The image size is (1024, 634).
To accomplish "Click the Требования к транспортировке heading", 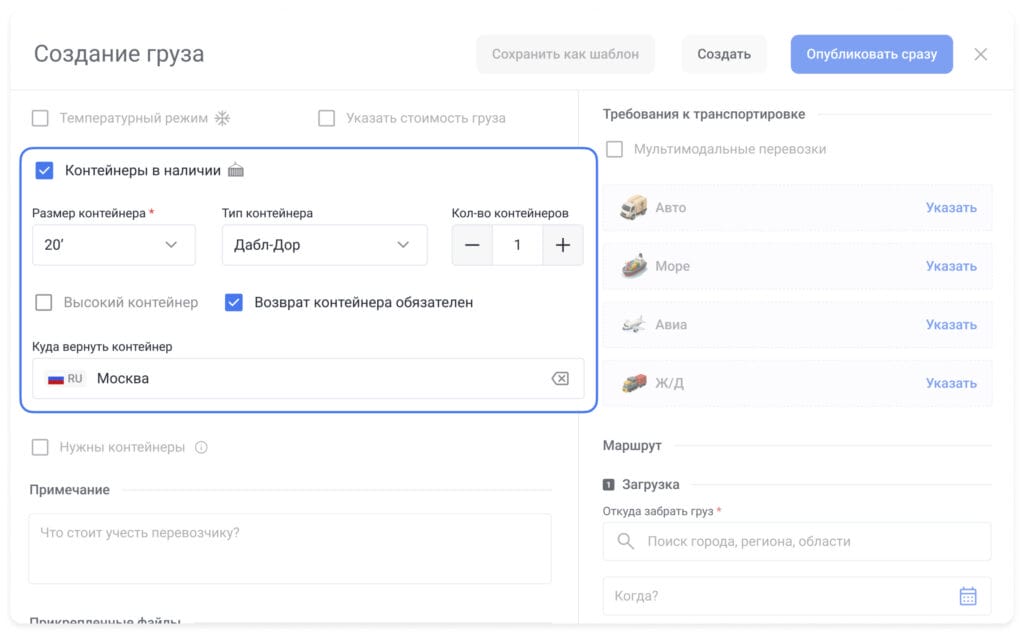I will coord(703,114).
